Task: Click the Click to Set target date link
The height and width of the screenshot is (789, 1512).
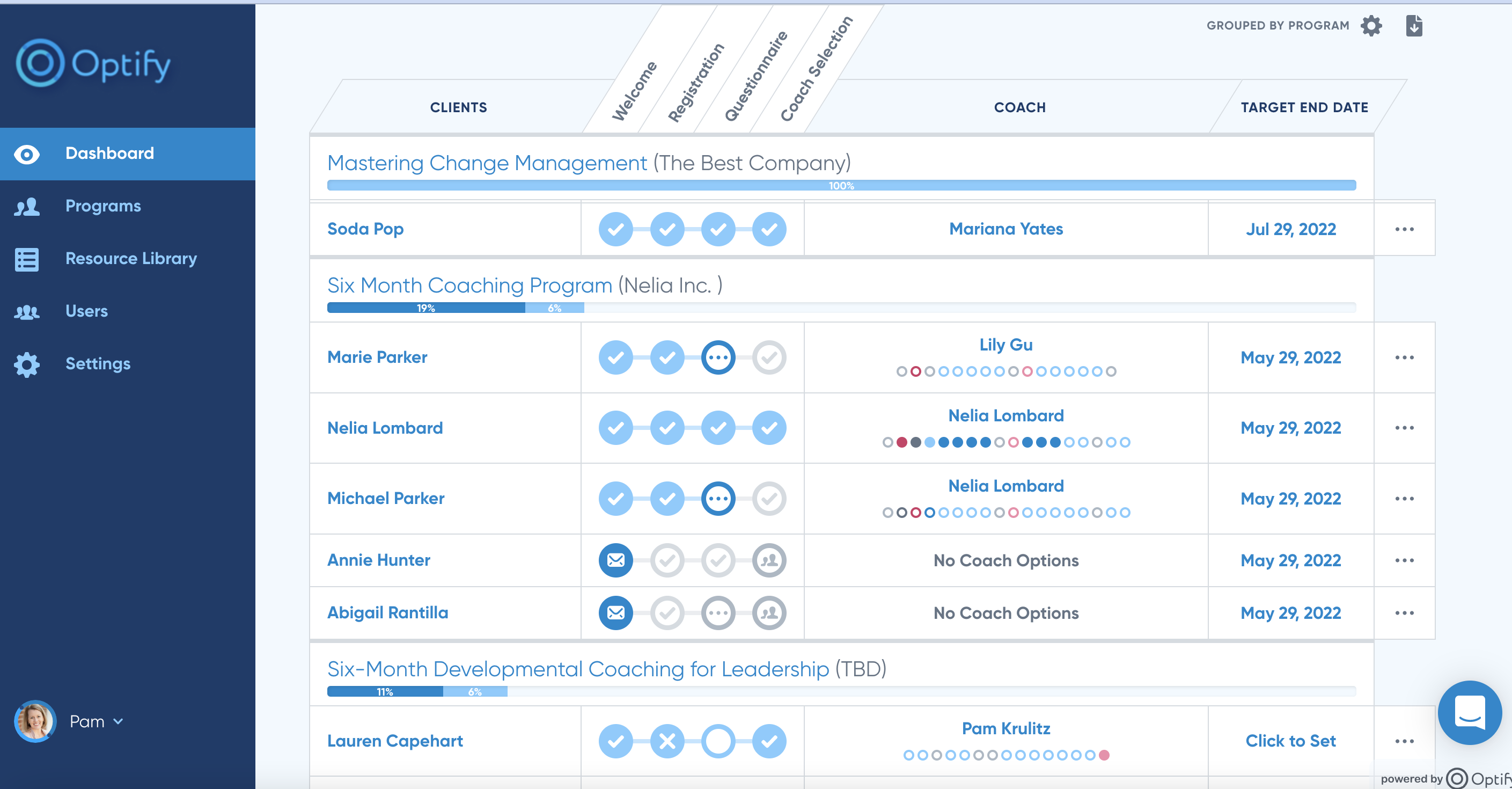Action: 1291,740
